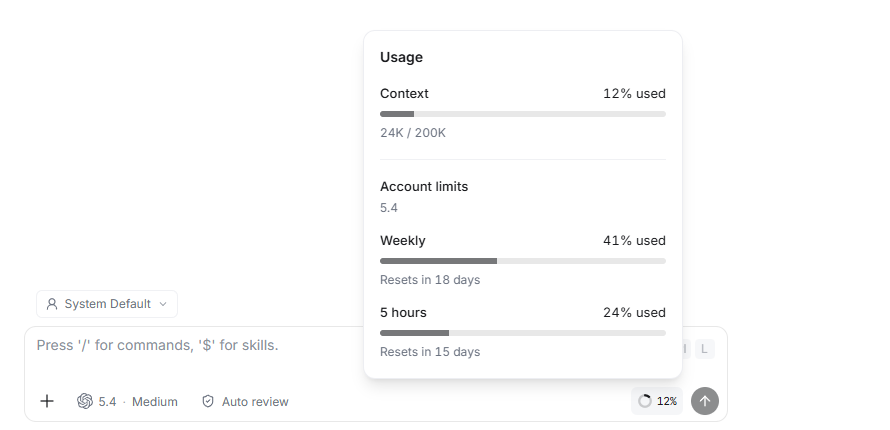Select the 5 hours limit row label
890x430 pixels.
[403, 313]
